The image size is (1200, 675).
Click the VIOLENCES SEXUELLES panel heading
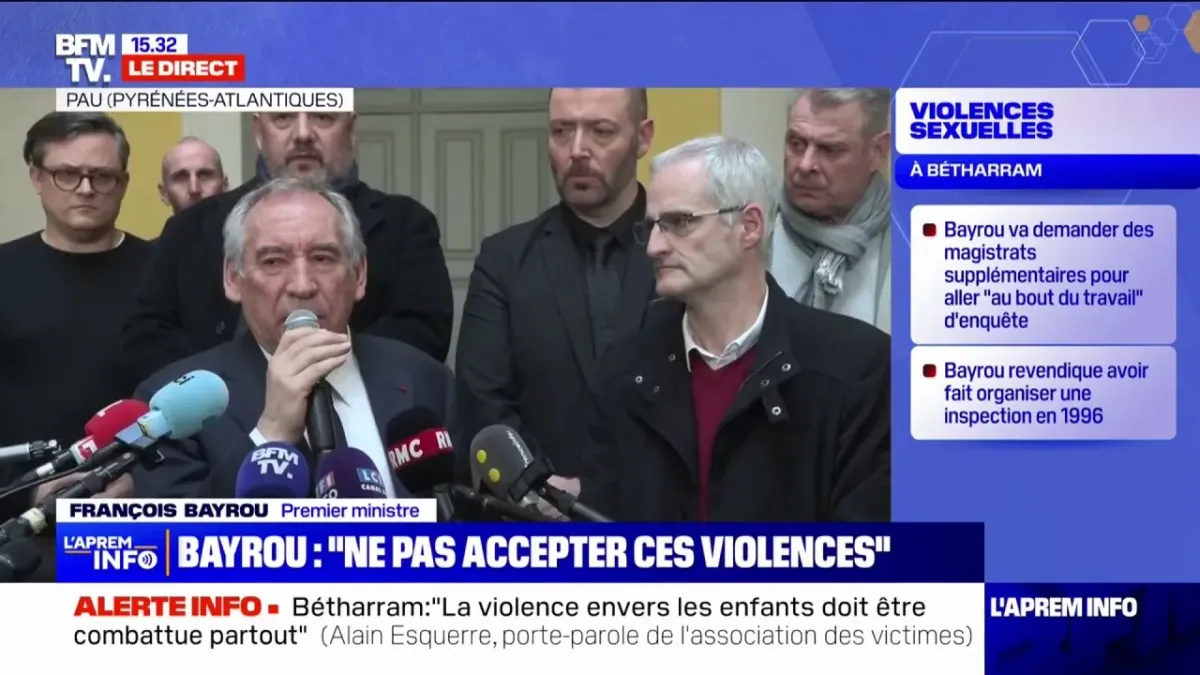pos(981,120)
